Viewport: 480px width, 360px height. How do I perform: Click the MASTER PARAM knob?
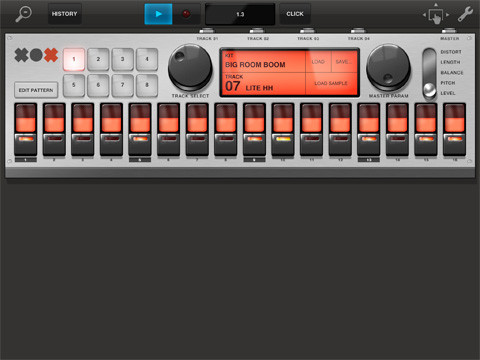click(388, 68)
